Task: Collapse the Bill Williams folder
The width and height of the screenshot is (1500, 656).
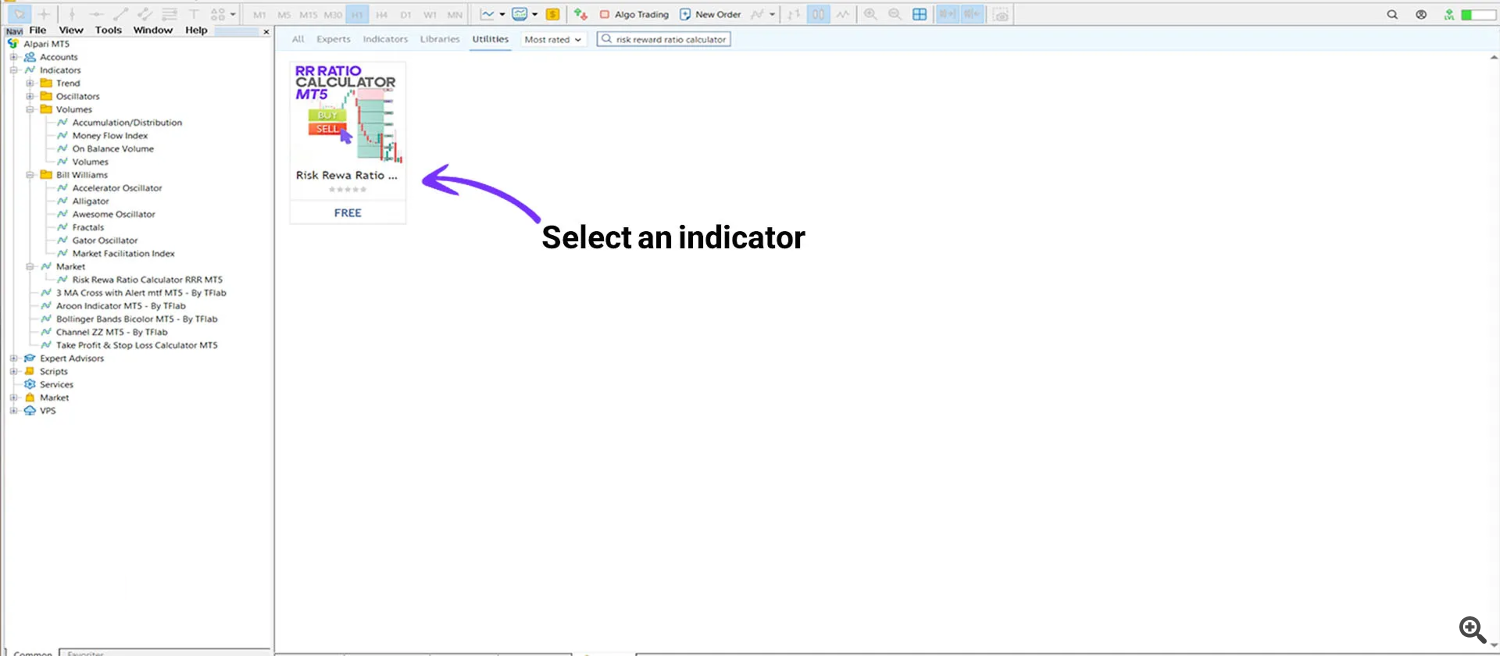Action: (30, 175)
